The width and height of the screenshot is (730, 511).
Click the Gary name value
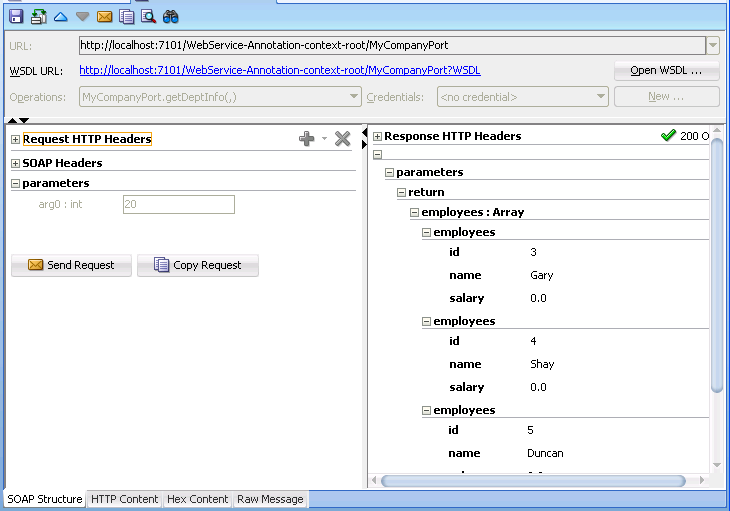pyautogui.click(x=541, y=276)
